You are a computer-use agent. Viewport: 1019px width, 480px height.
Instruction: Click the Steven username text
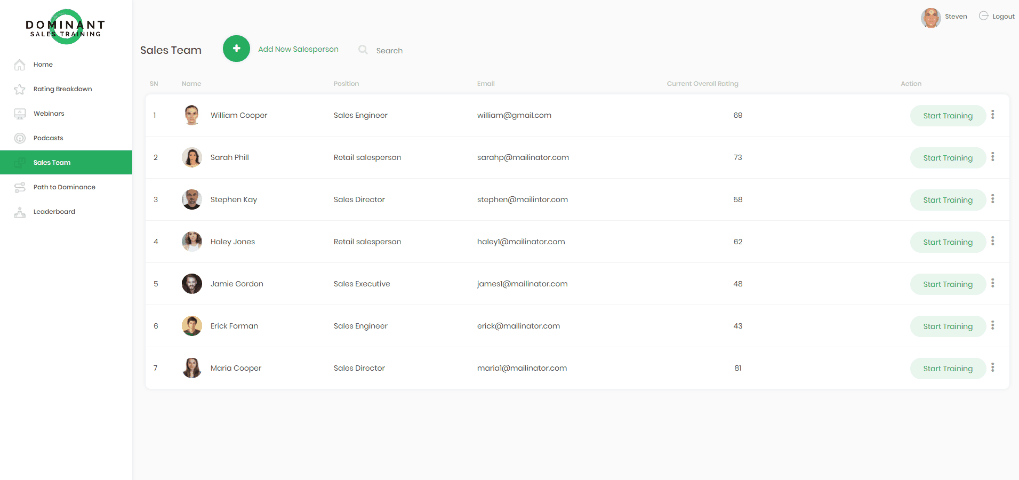pyautogui.click(x=956, y=17)
